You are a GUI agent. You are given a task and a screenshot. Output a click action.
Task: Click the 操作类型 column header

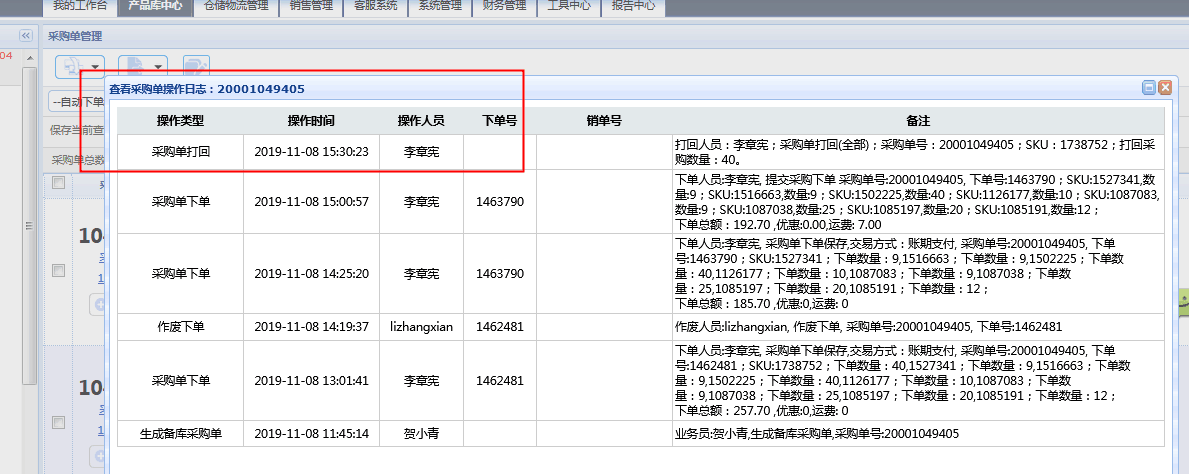(180, 121)
